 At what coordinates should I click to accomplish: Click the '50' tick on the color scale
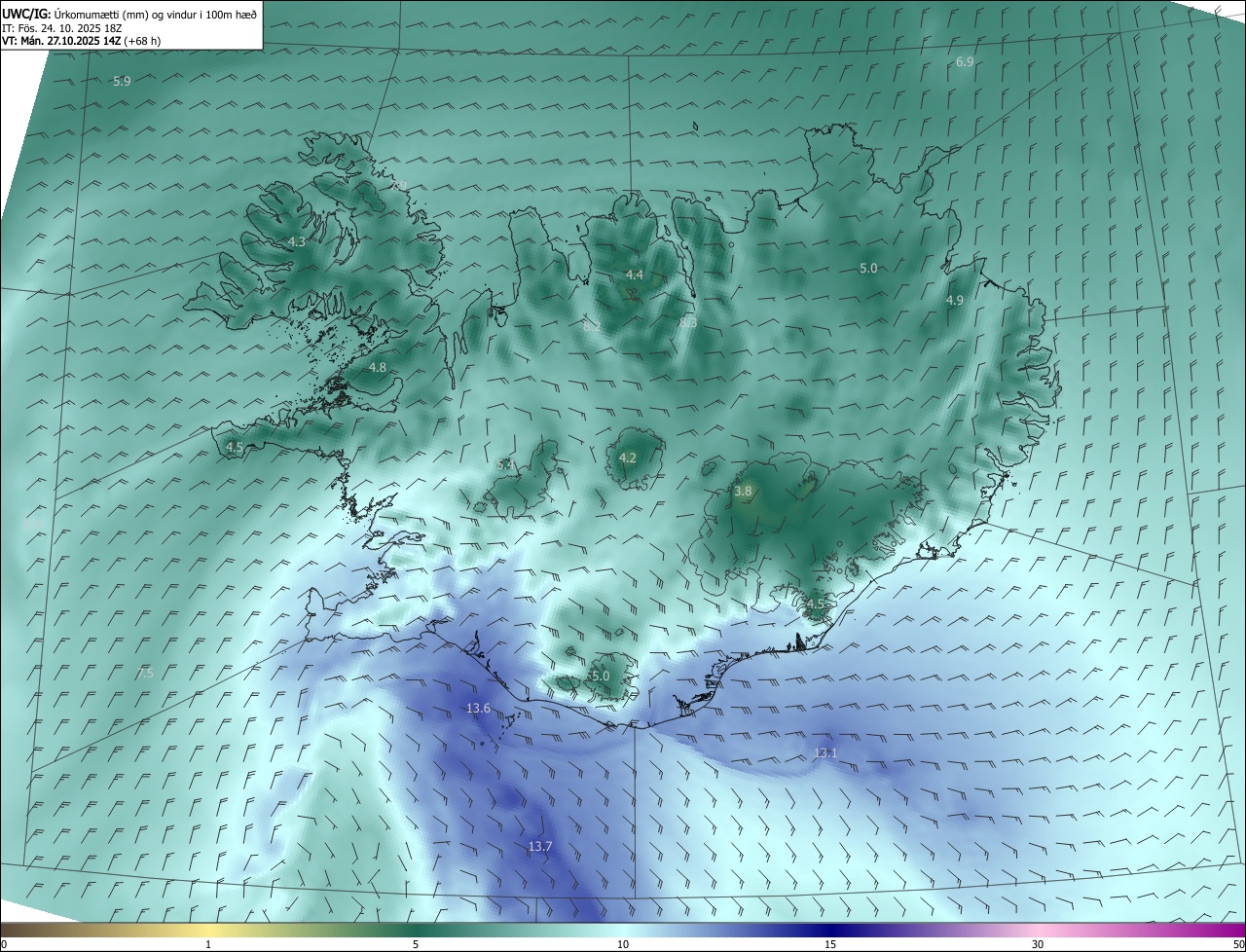point(1238,945)
